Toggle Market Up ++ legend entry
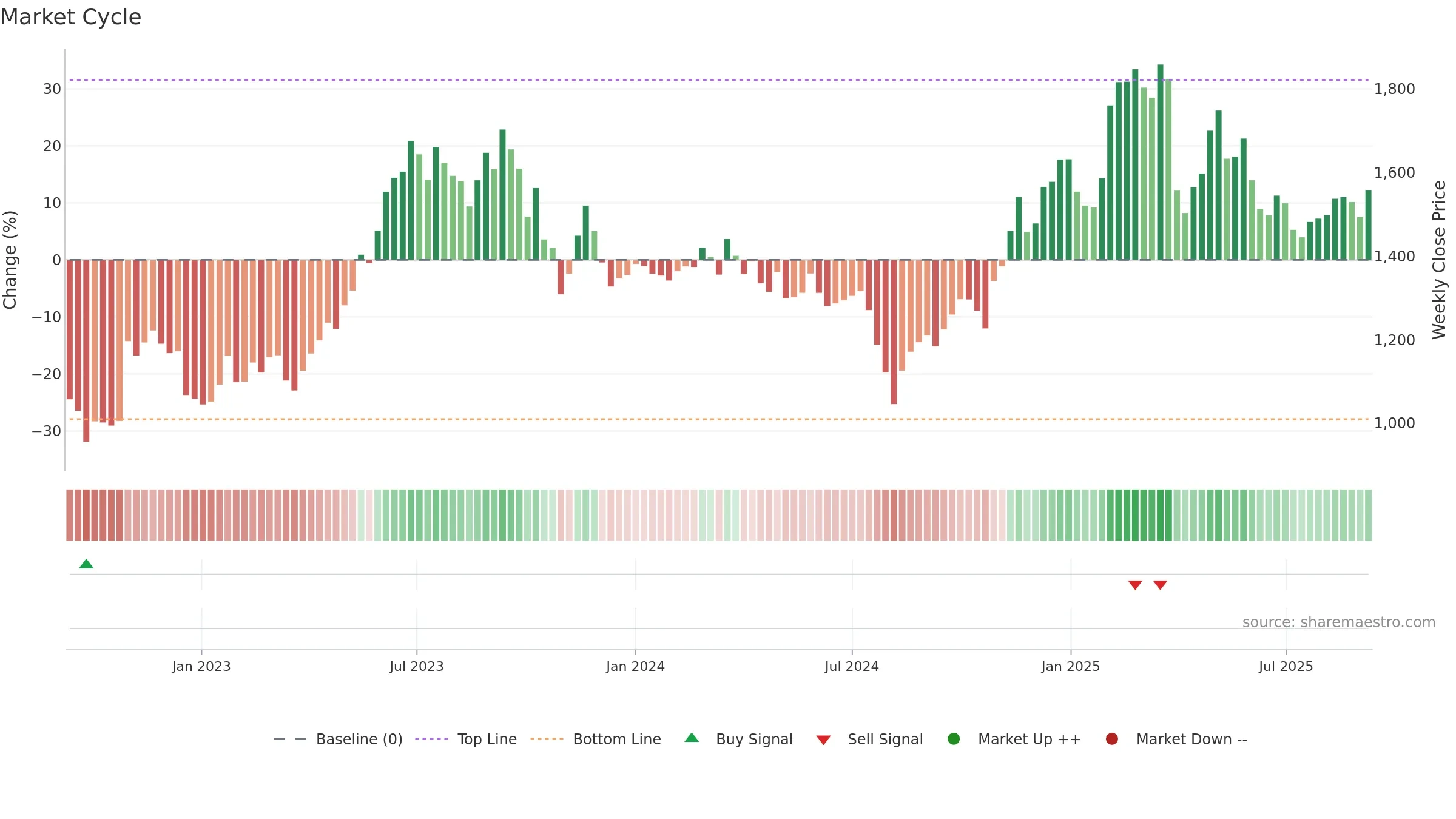This screenshot has height=819, width=1456. [1014, 739]
